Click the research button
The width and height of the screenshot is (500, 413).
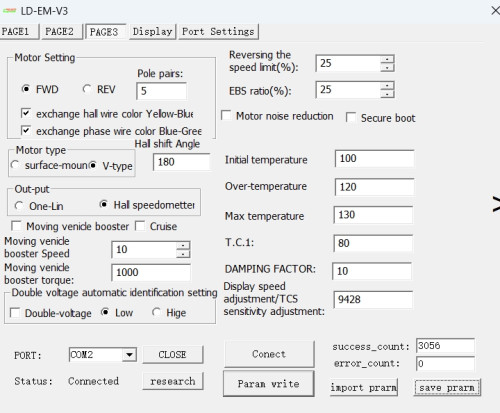click(173, 381)
